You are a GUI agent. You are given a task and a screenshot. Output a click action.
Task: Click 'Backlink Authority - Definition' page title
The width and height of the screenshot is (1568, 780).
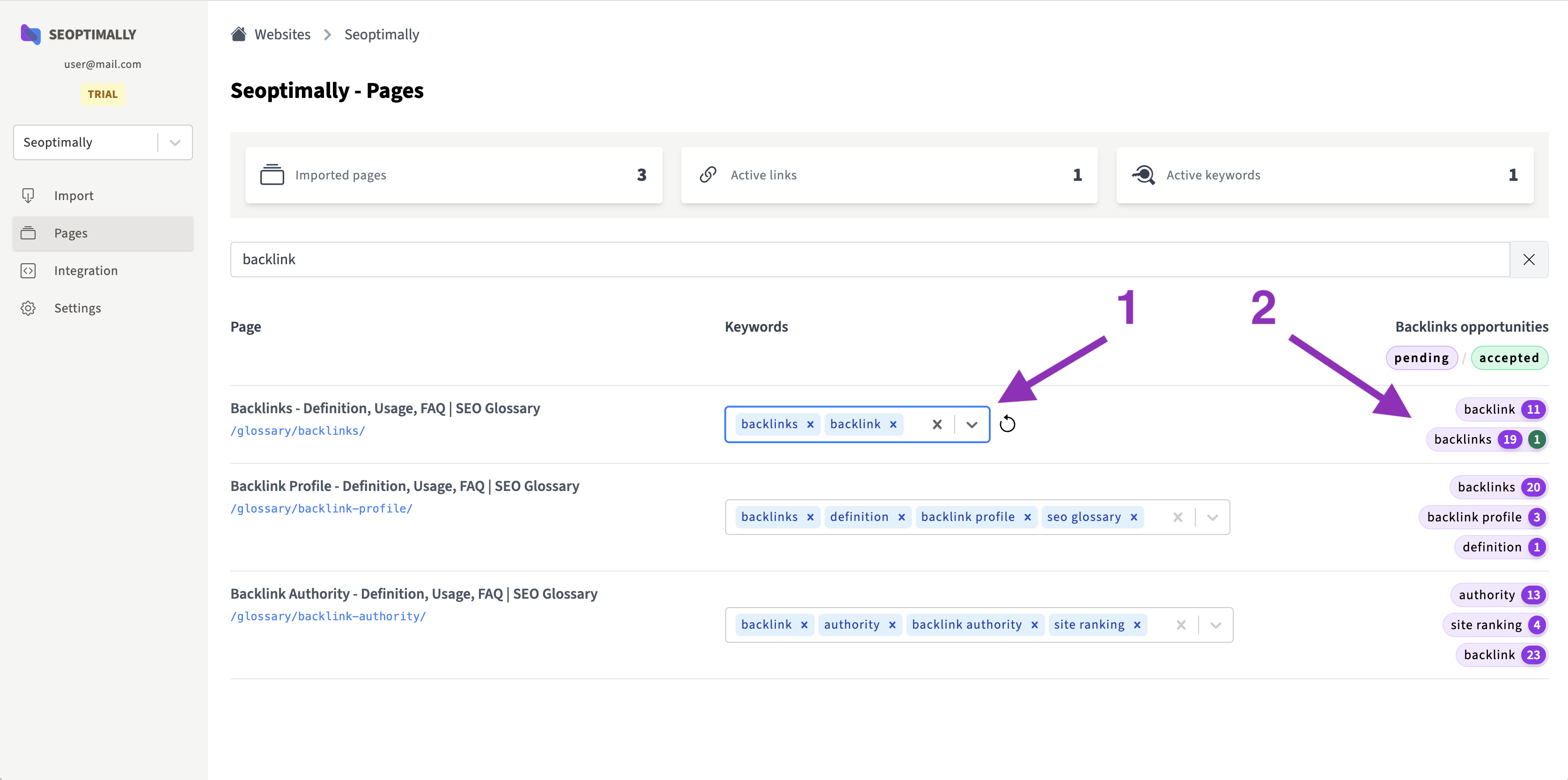coord(414,594)
